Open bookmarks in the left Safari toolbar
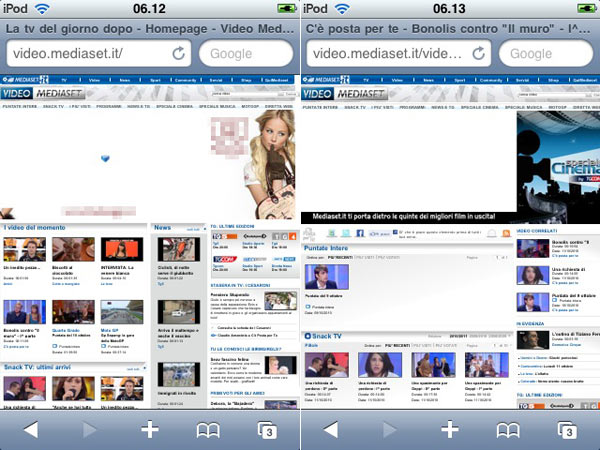Screen dimensions: 600x450 (x=208, y=429)
